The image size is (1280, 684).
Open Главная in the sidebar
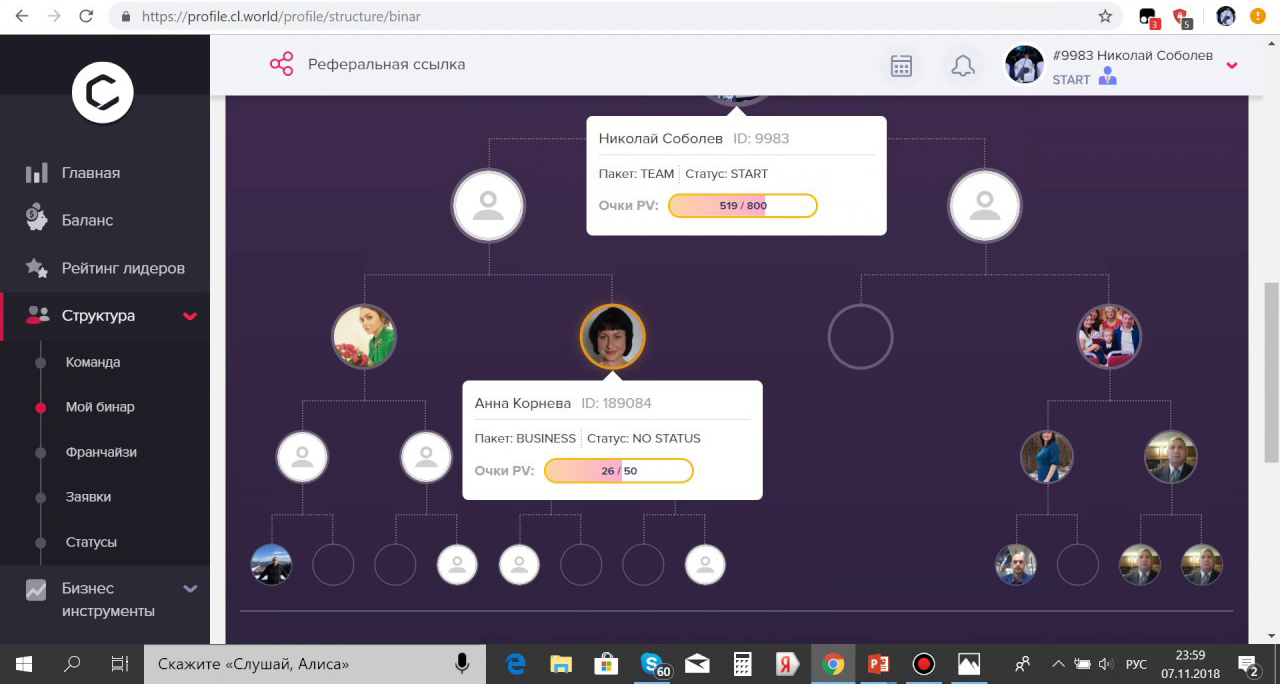(x=91, y=173)
